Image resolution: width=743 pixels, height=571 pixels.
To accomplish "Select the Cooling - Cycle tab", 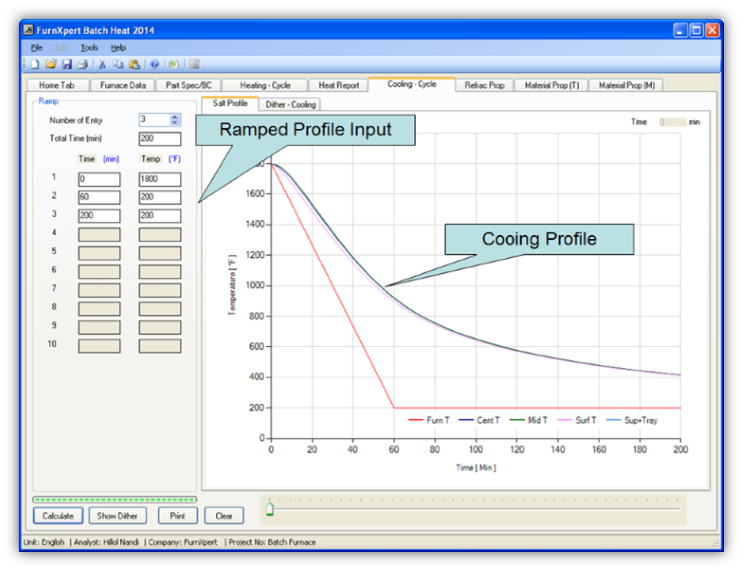I will coord(412,84).
